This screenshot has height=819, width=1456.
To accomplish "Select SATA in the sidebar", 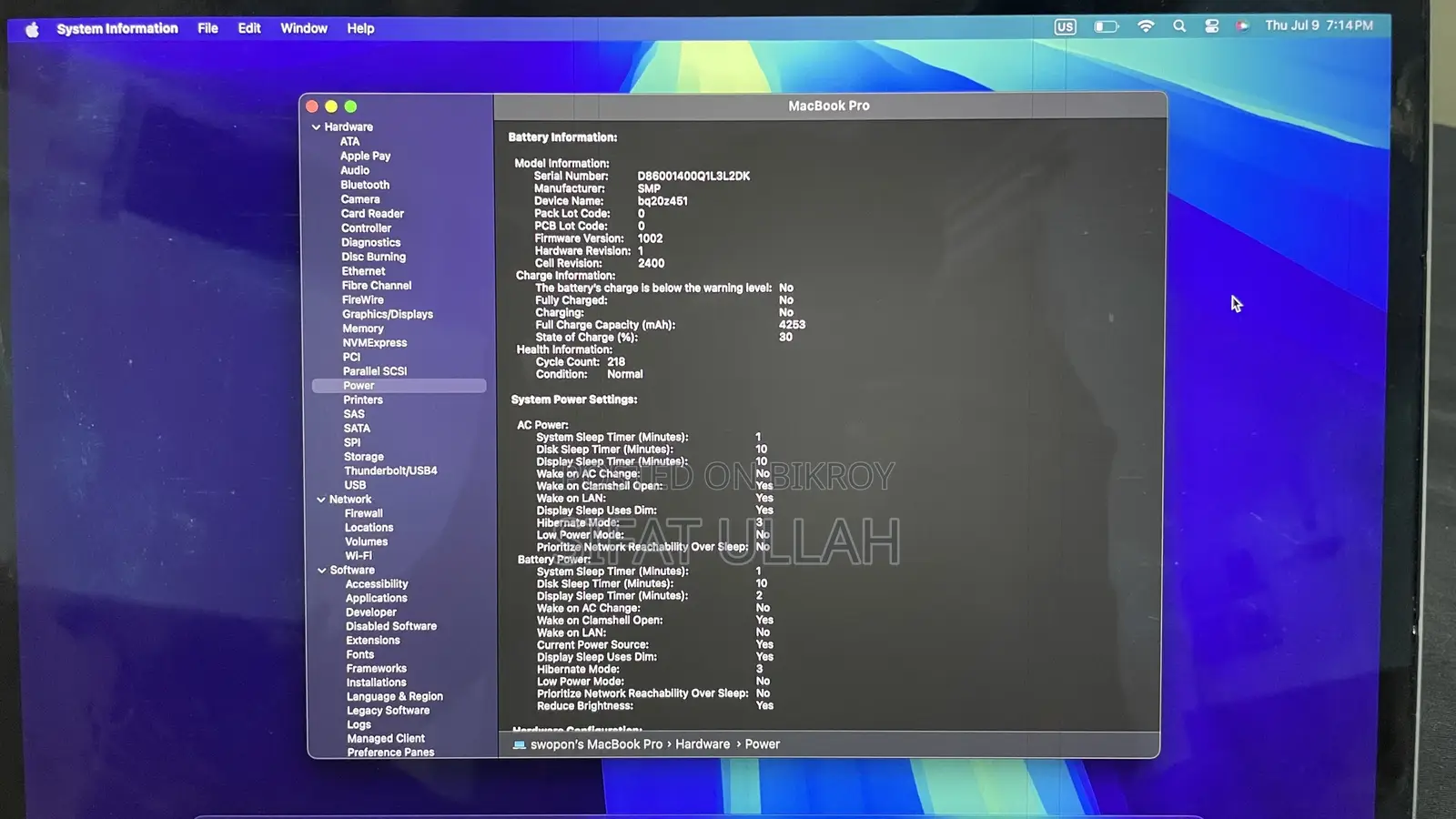I will (x=357, y=429).
